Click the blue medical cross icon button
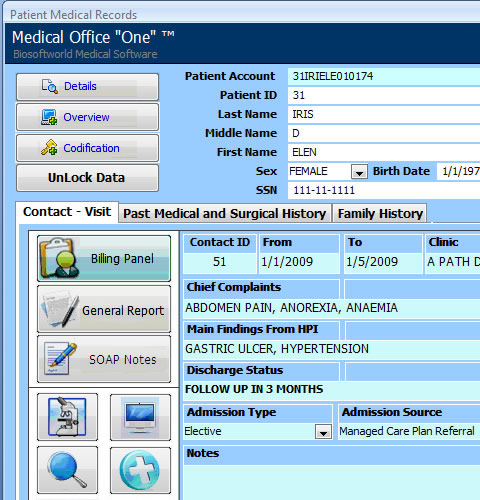The image size is (480, 500). pos(140,470)
